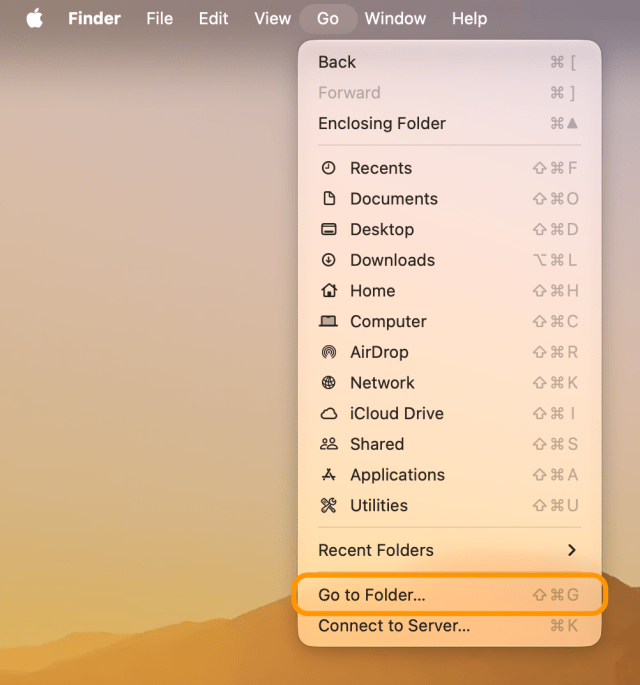The image size is (640, 685).
Task: Click the Documents label text
Action: pos(394,199)
